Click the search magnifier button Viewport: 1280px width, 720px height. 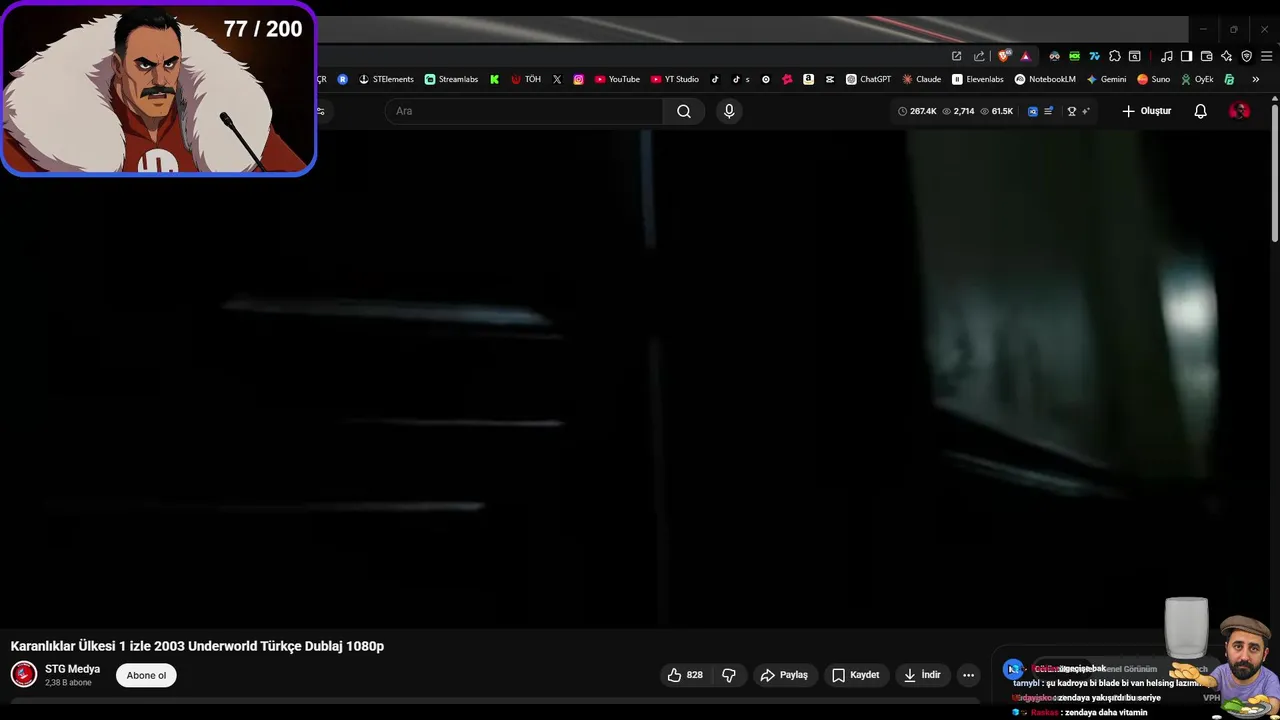pyautogui.click(x=684, y=111)
